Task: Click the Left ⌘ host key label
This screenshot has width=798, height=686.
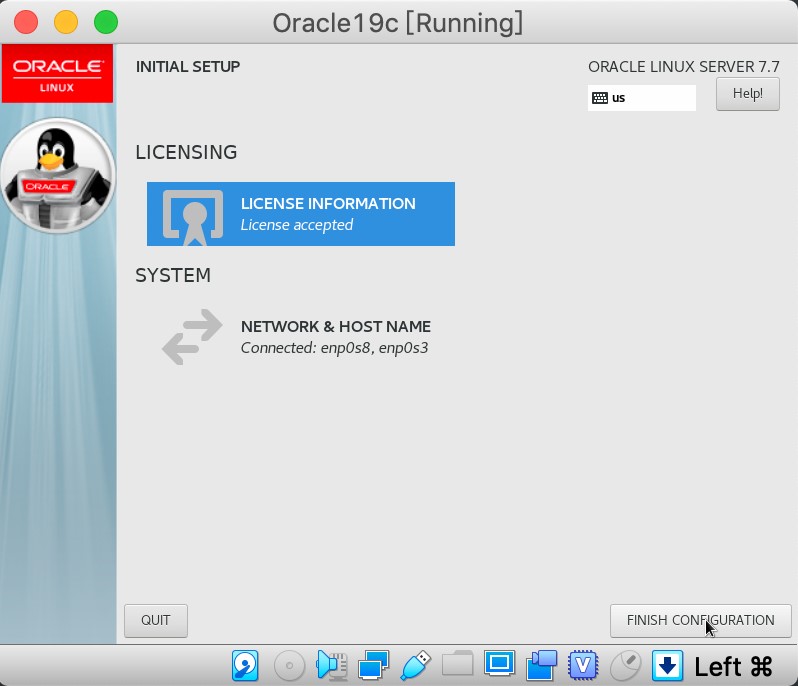Action: coord(733,666)
